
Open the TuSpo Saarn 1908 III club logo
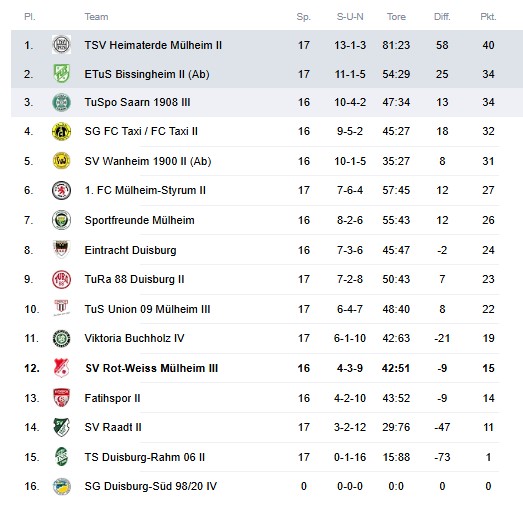coord(61,102)
